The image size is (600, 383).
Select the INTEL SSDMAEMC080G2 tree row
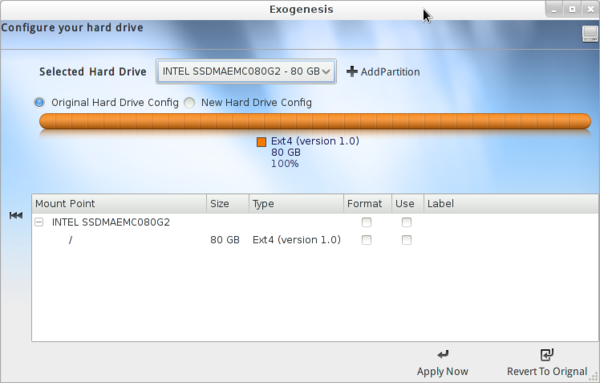point(315,222)
